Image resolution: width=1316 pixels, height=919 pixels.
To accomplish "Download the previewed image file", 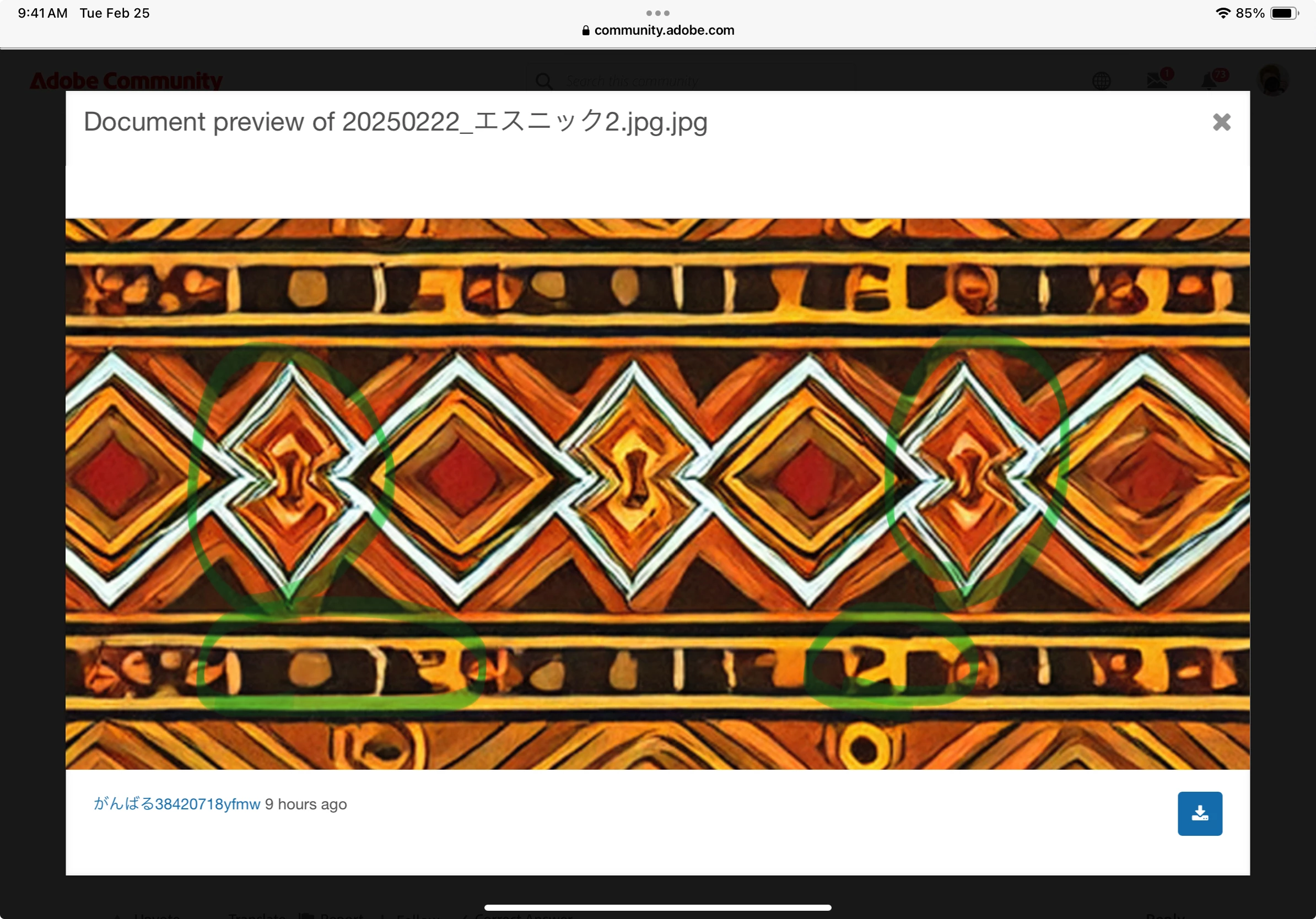I will [1200, 813].
